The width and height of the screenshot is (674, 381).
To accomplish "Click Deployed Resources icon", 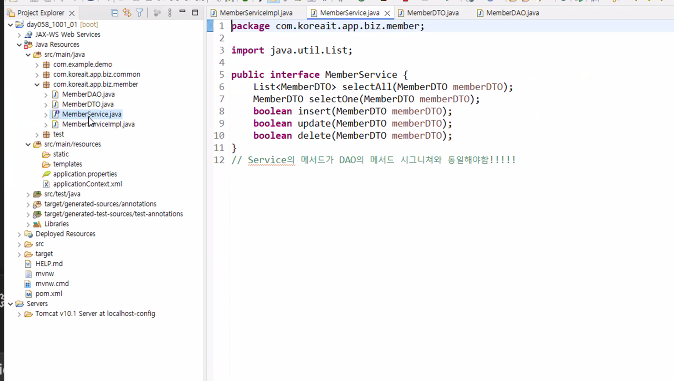I will pyautogui.click(x=28, y=234).
